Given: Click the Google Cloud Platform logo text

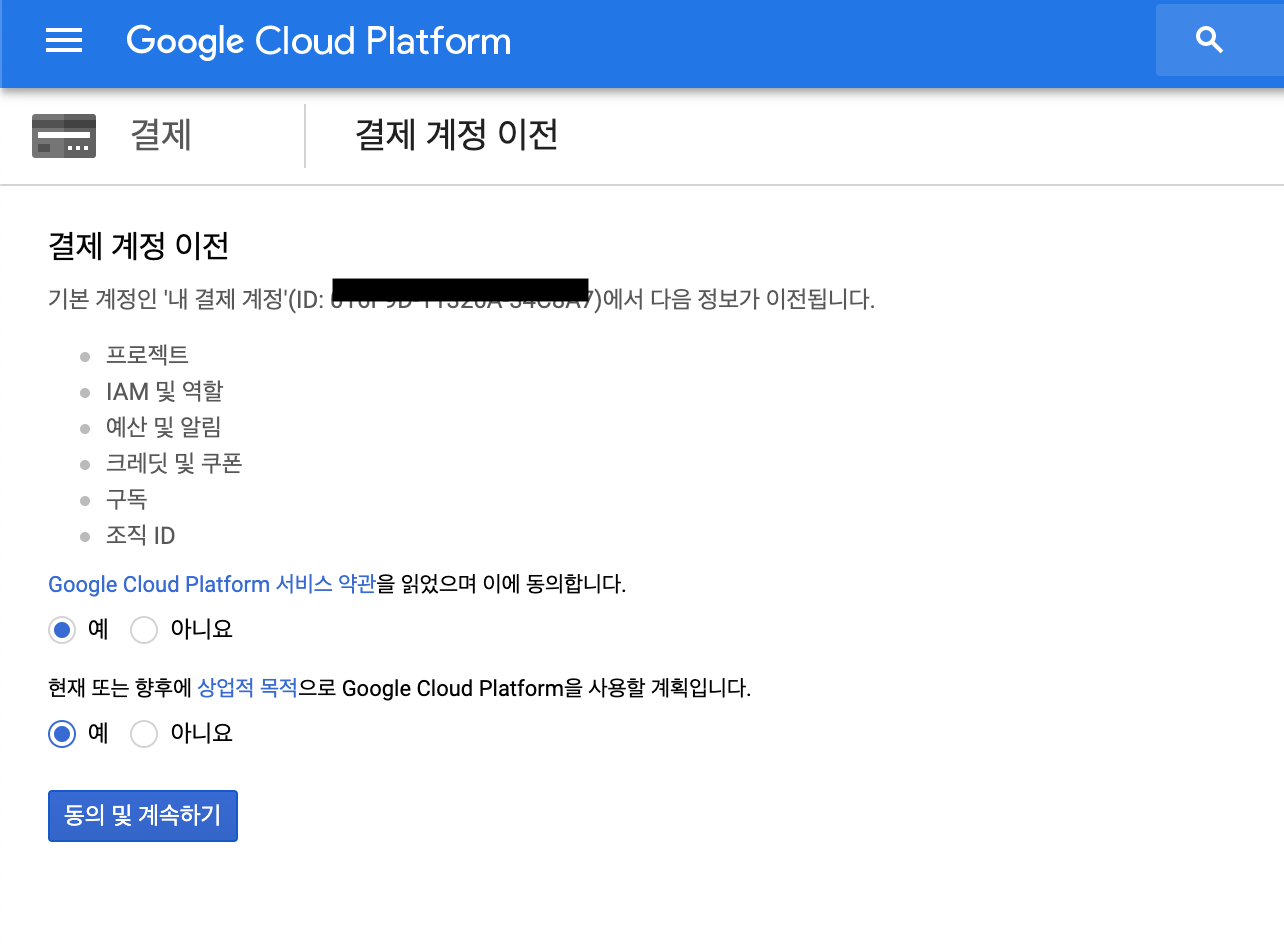Looking at the screenshot, I should click(318, 41).
